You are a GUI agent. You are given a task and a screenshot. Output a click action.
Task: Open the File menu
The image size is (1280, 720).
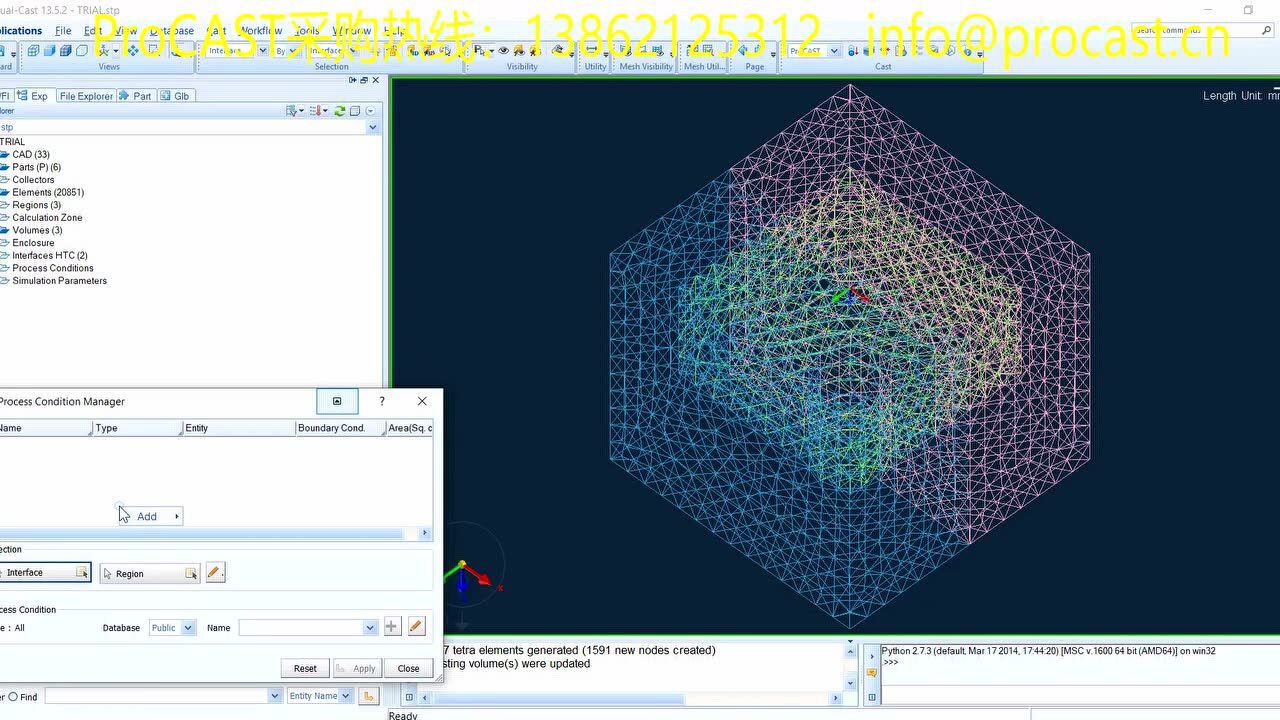[x=63, y=31]
